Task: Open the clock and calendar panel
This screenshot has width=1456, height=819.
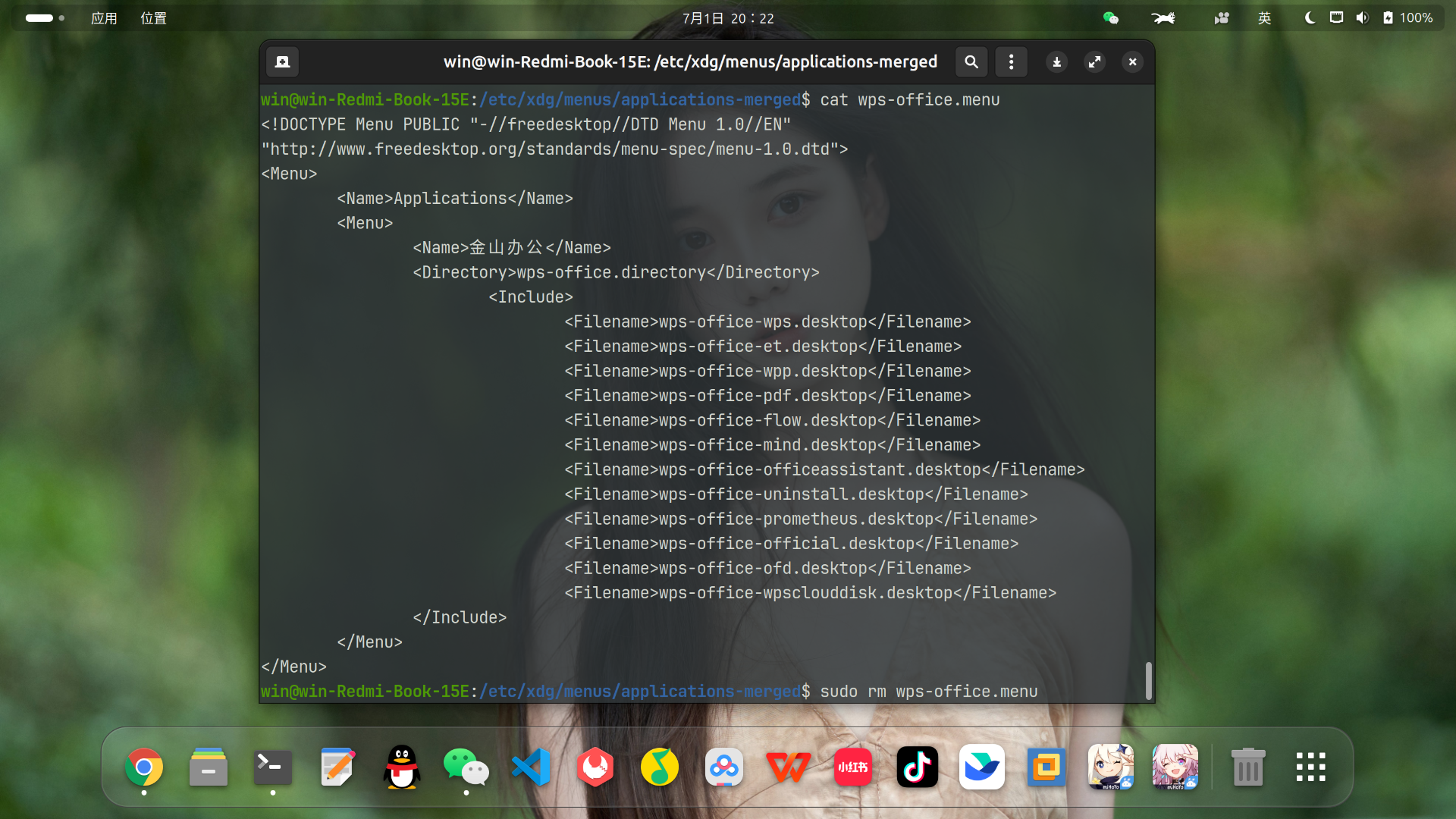Action: click(x=728, y=18)
